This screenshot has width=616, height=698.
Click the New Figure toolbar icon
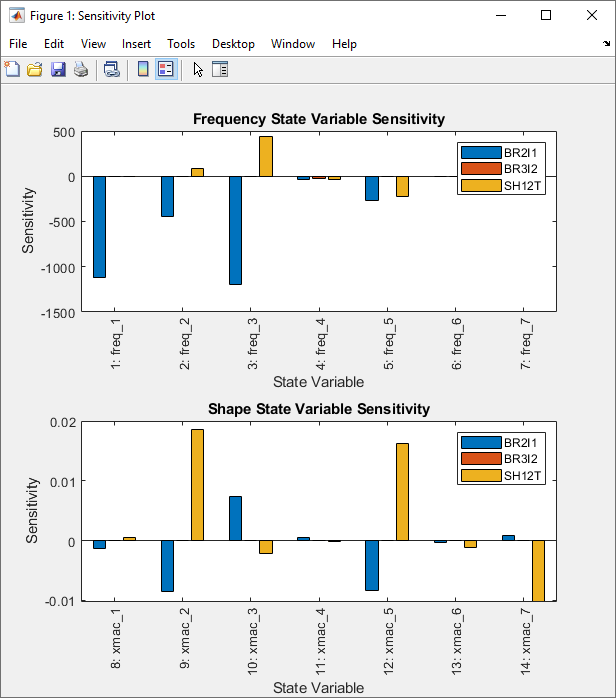(x=12, y=69)
